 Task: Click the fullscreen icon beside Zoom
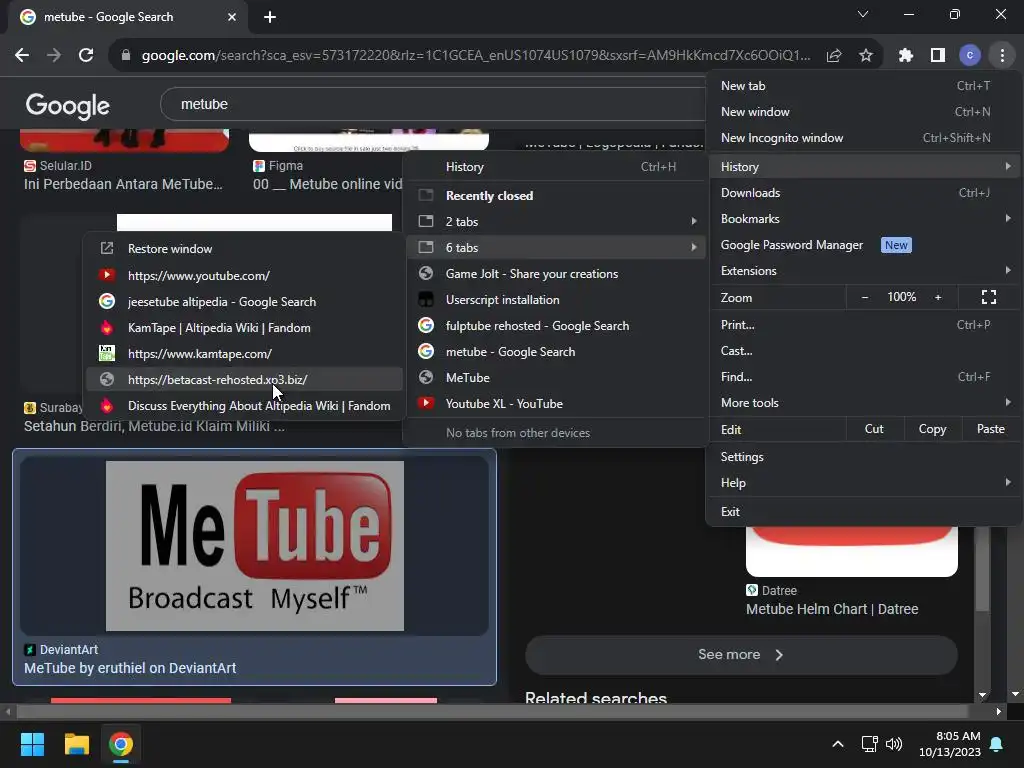989,297
